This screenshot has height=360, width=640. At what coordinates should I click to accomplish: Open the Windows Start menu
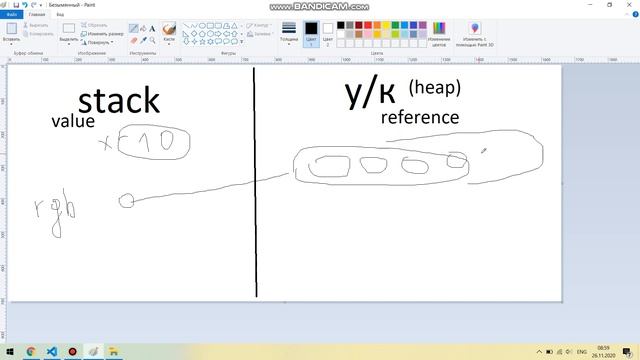pos(10,351)
